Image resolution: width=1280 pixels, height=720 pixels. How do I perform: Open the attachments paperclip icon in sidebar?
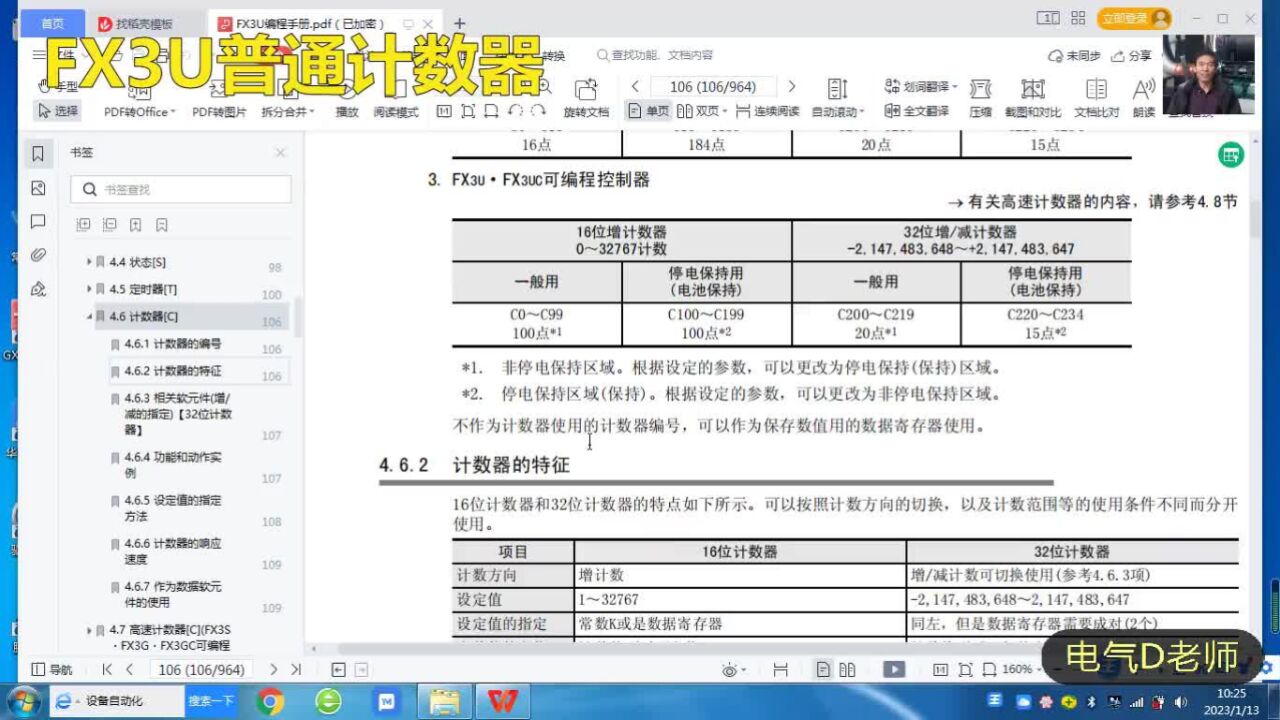(38, 255)
